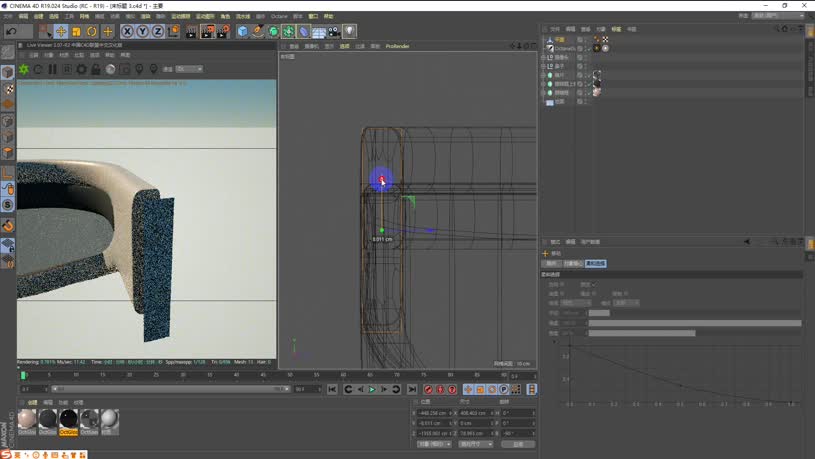Toggle Autokeying in timeline controls
Image resolution: width=815 pixels, height=459 pixels.
pos(440,389)
